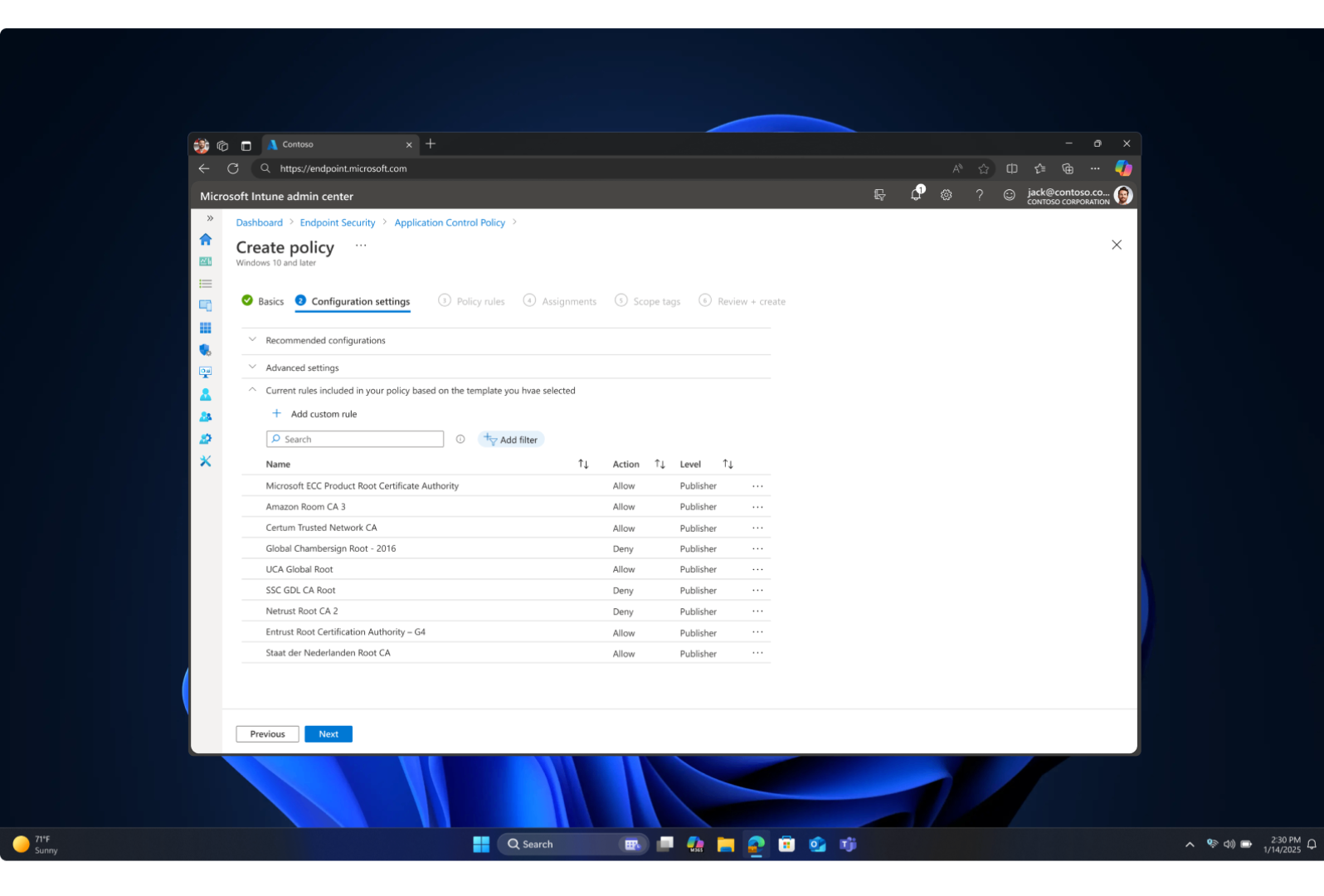The image size is (1324, 896).
Task: Open Windows Start menu on taskbar
Action: 481,845
